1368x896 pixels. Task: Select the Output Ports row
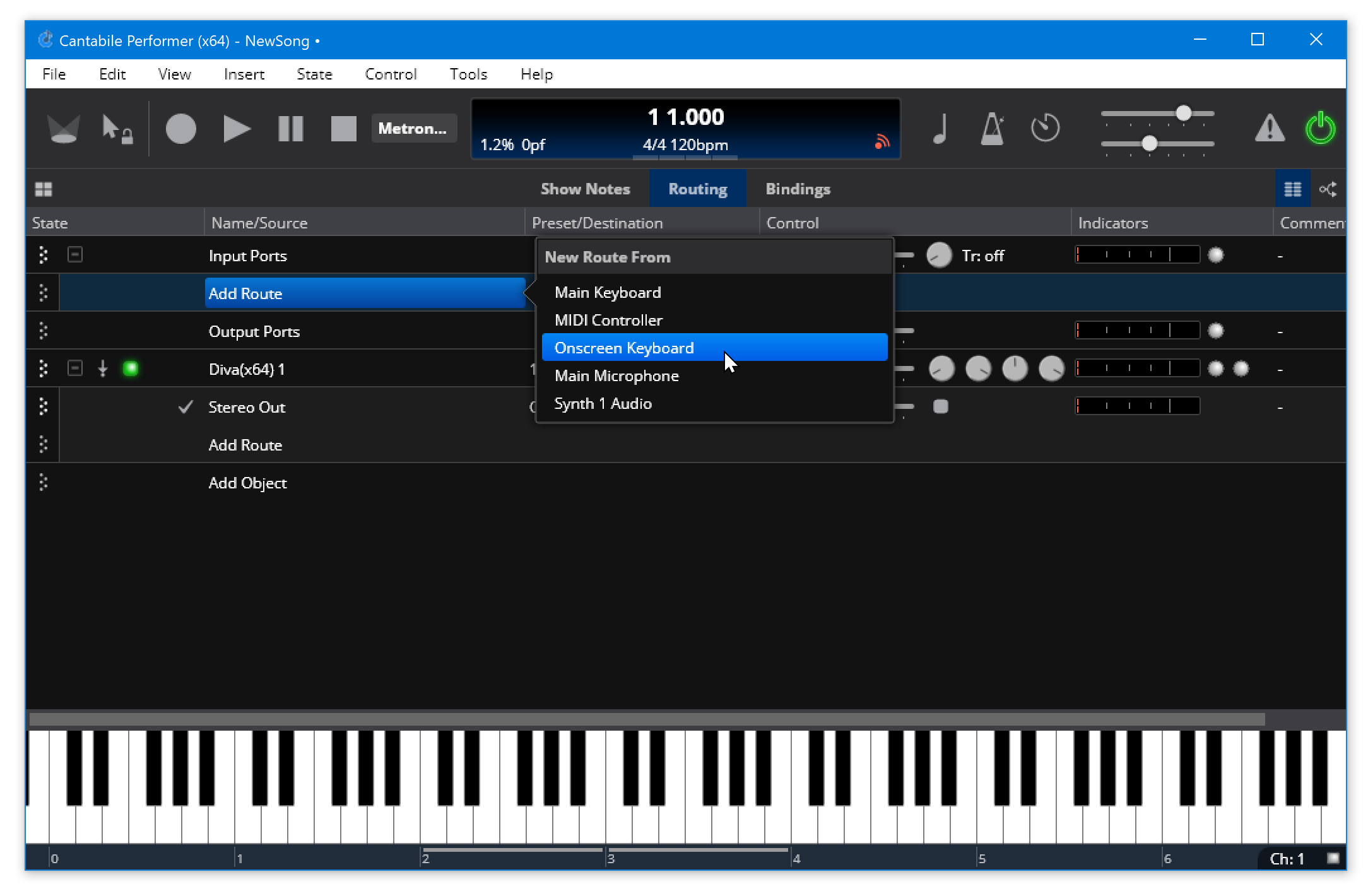[254, 331]
